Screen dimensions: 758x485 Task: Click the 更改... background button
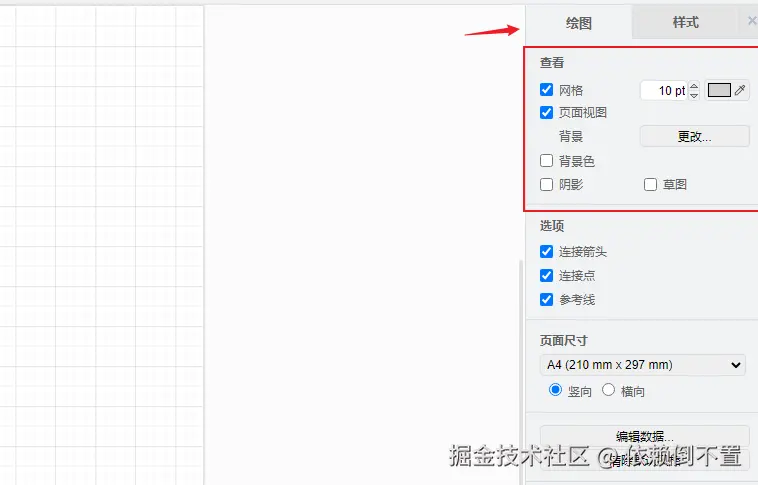pos(694,136)
